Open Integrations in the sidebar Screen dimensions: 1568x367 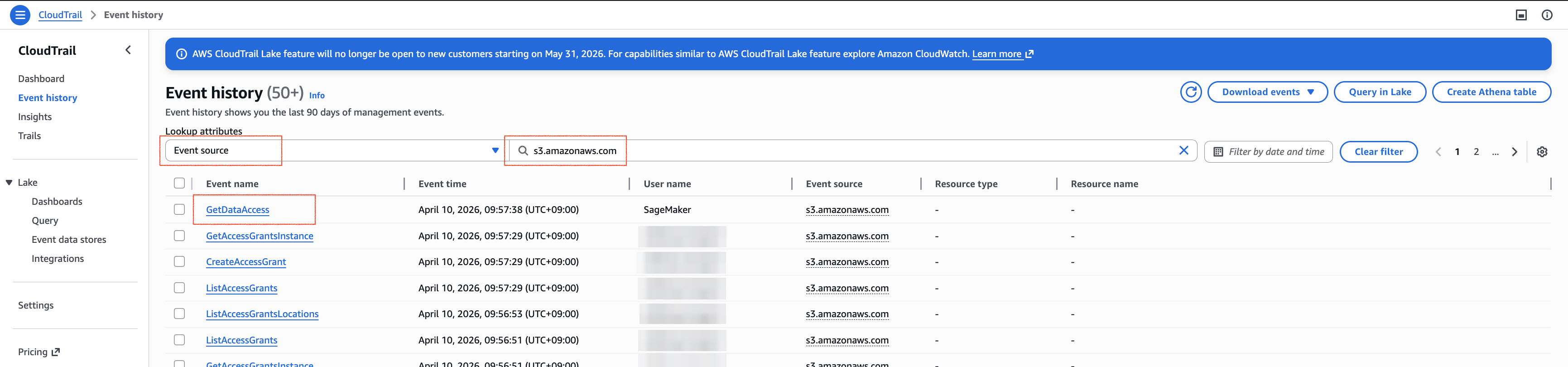pyautogui.click(x=58, y=259)
